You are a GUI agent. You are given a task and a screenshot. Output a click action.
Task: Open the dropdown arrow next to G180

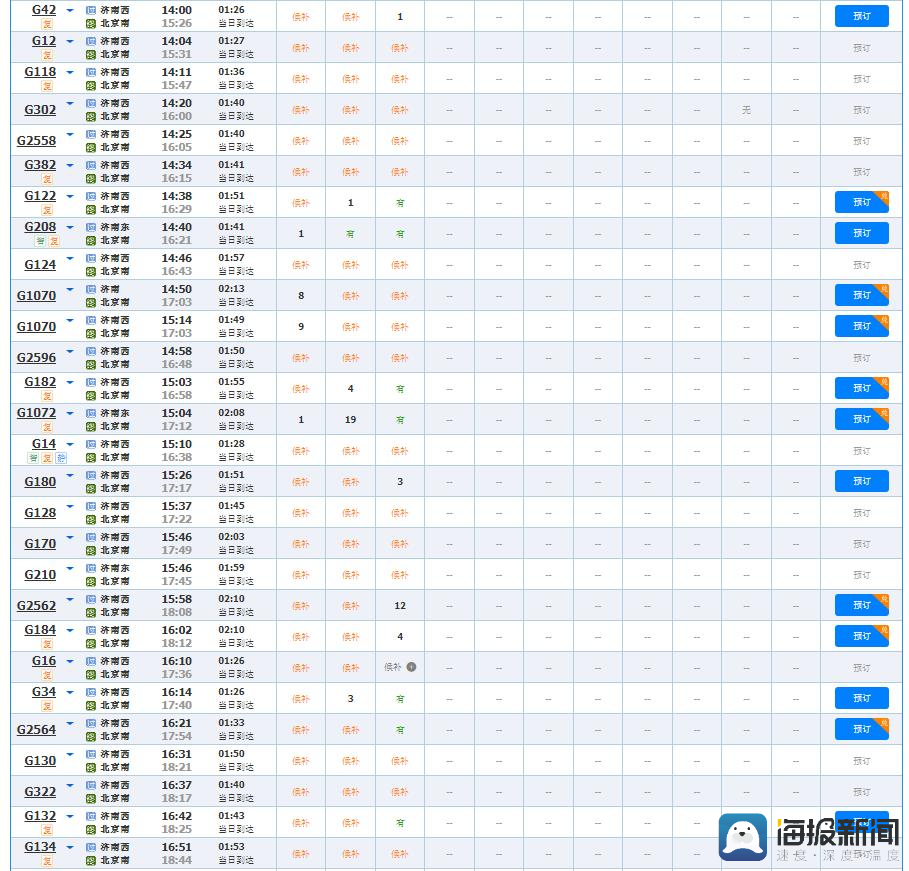(70, 476)
